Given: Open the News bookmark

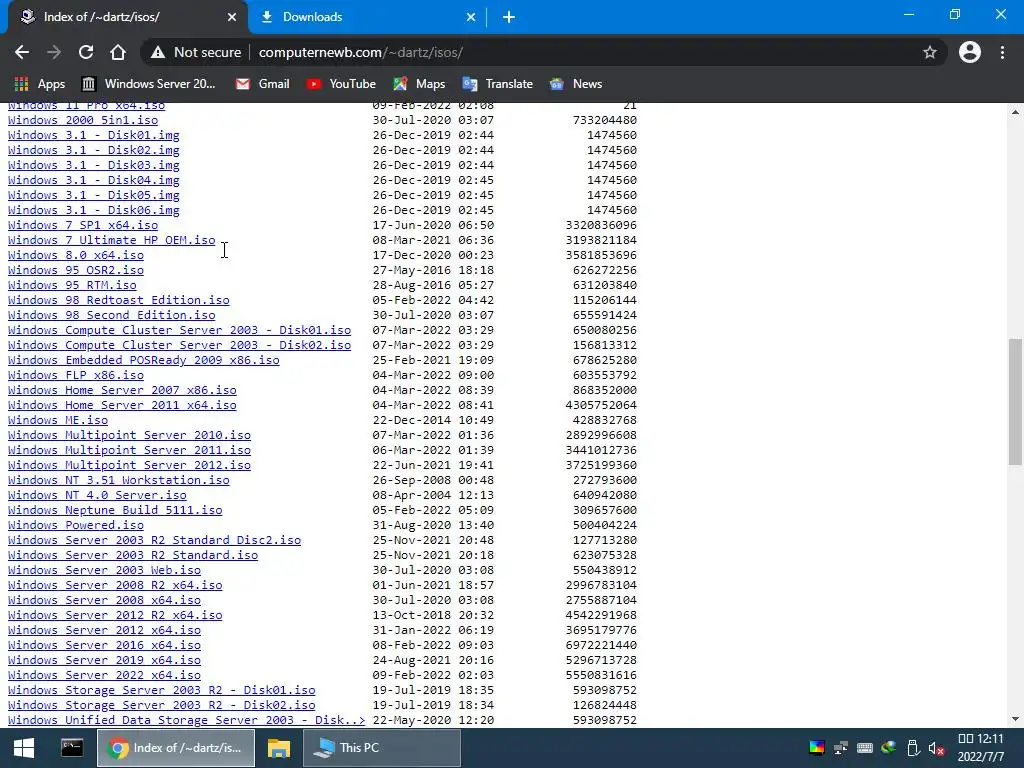Looking at the screenshot, I should click(x=576, y=84).
